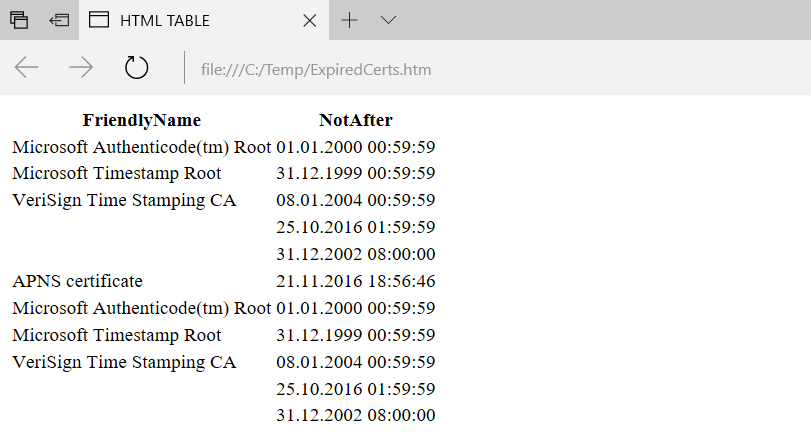Click the first 25.10.2016 01:59:59 date

pyautogui.click(x=356, y=227)
